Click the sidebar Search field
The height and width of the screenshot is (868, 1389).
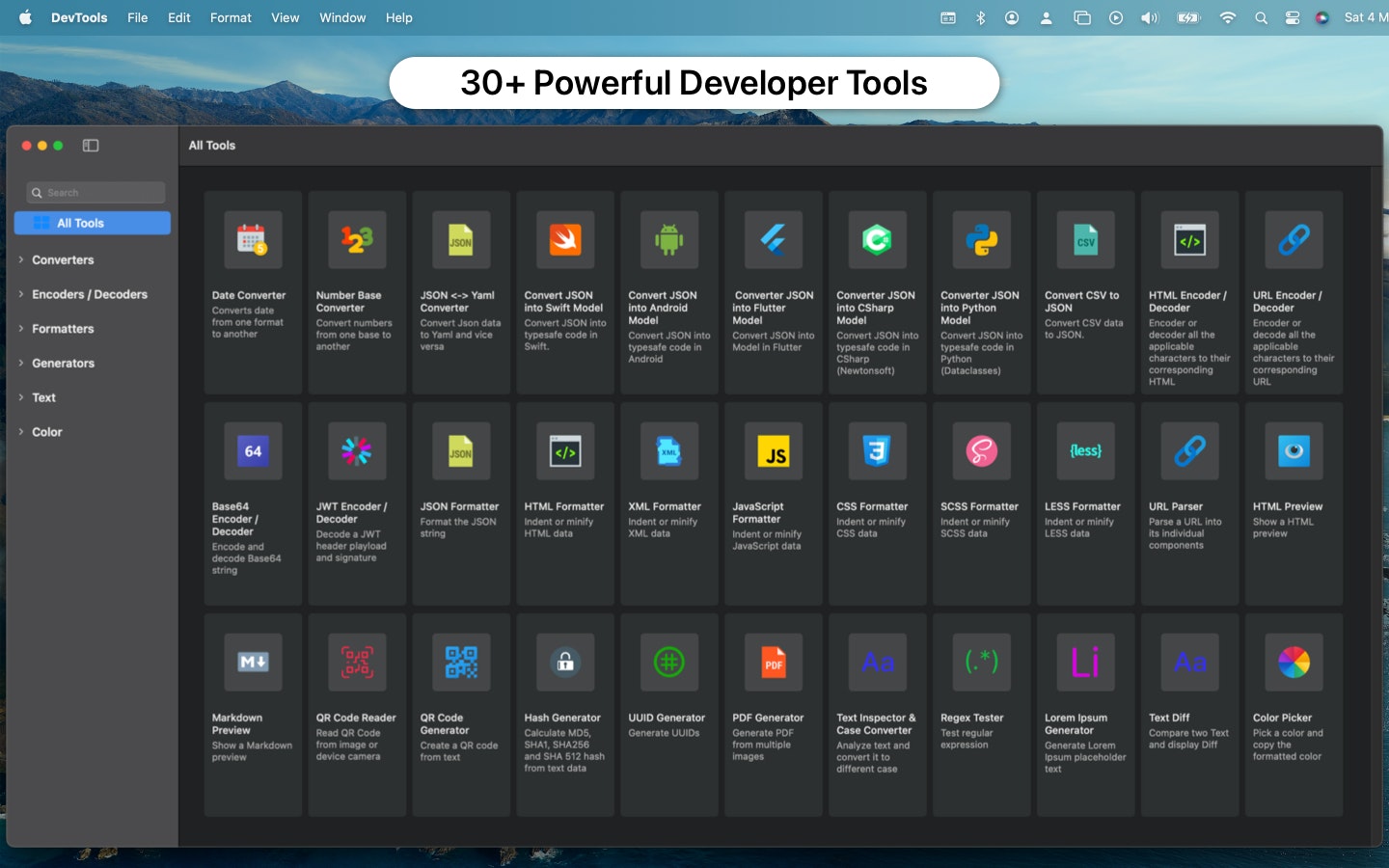[x=96, y=193]
